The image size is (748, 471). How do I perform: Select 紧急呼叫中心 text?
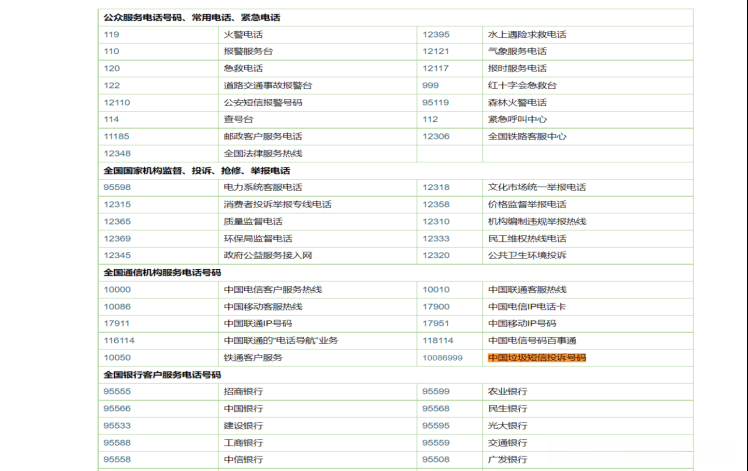click(x=517, y=119)
